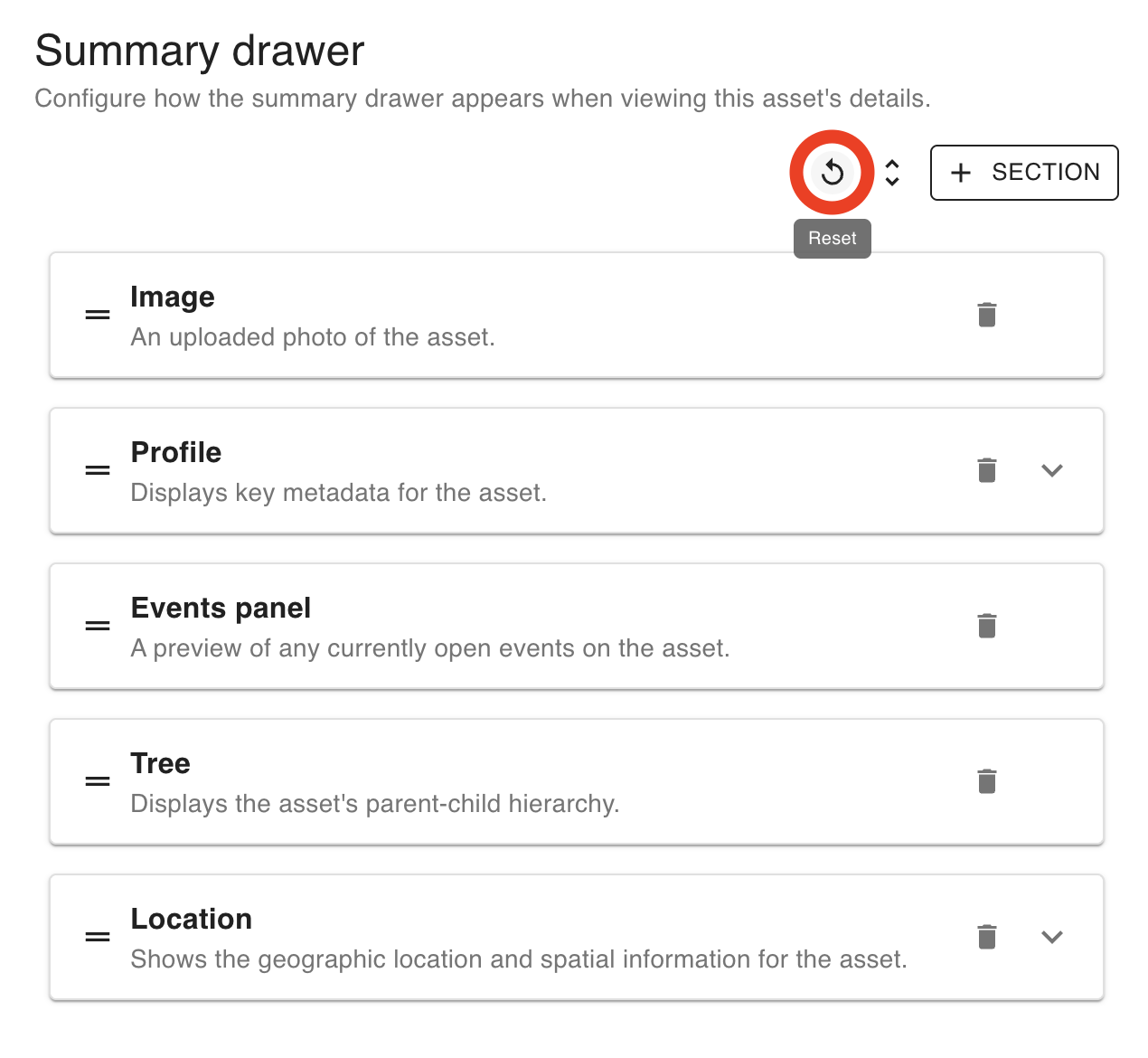Image resolution: width=1148 pixels, height=1058 pixels.
Task: Toggle expand/collapse all sections arrows
Action: (x=892, y=172)
